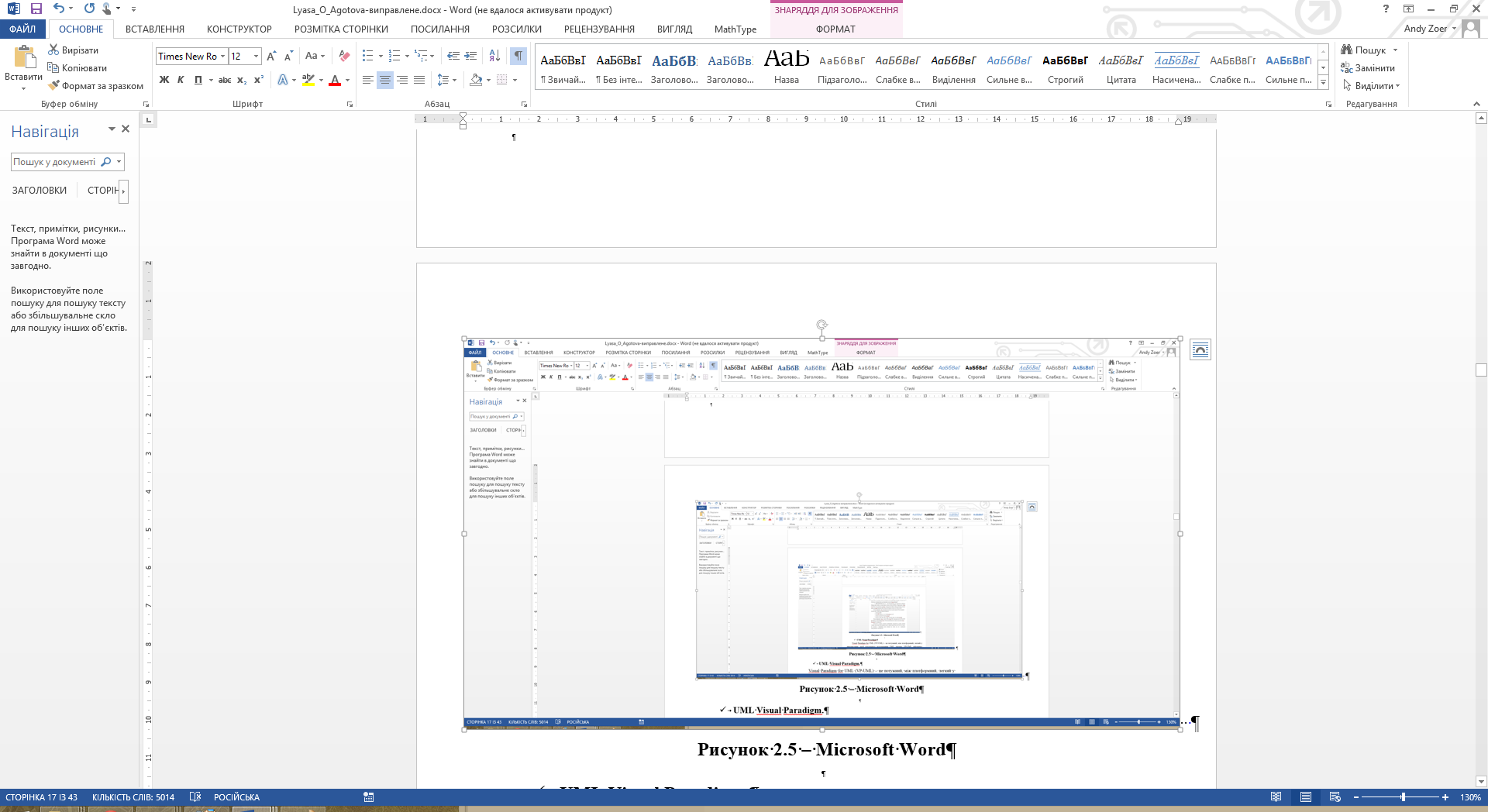Viewport: 1488px width, 812px height.
Task: Toggle underline (П) formatting
Action: (x=198, y=79)
